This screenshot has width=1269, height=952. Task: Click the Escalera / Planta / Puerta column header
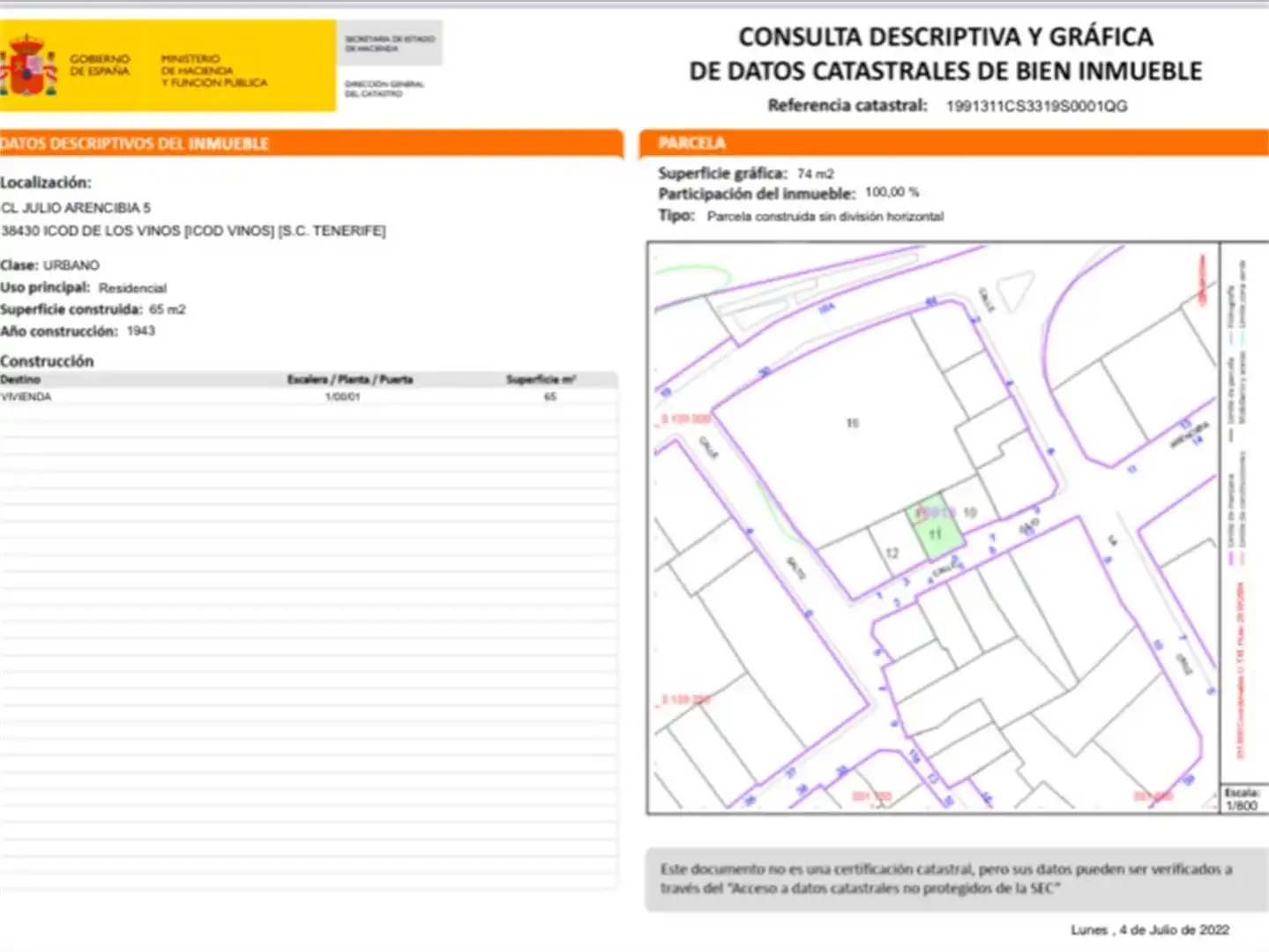[x=350, y=379]
